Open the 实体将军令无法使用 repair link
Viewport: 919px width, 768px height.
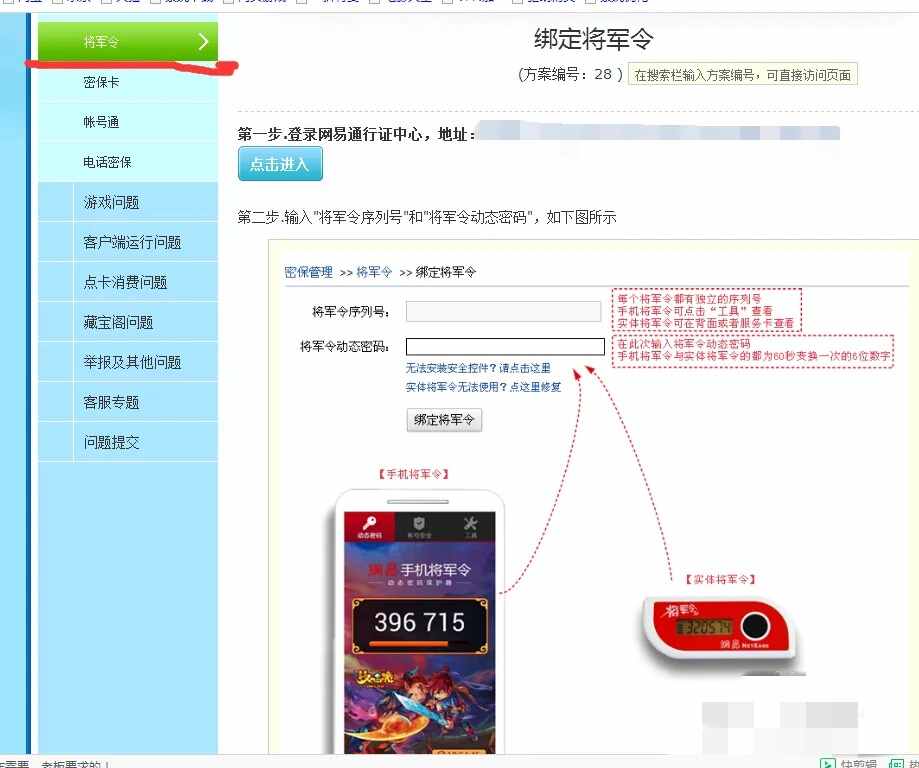[x=484, y=387]
